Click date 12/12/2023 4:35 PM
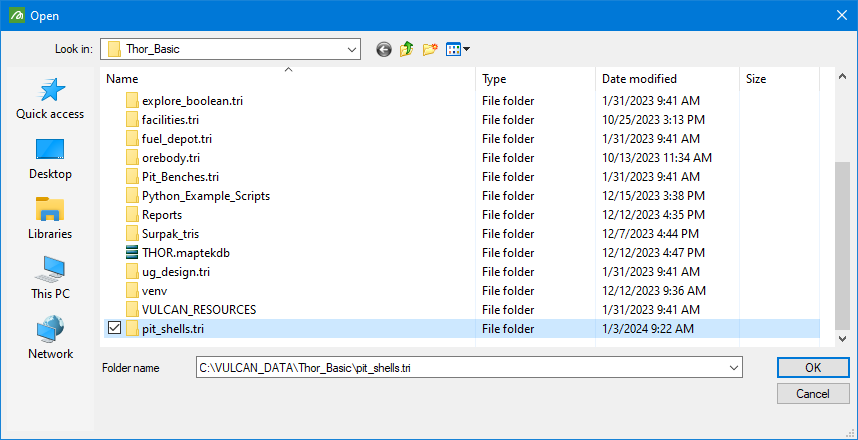This screenshot has height=440, width=858. click(653, 215)
